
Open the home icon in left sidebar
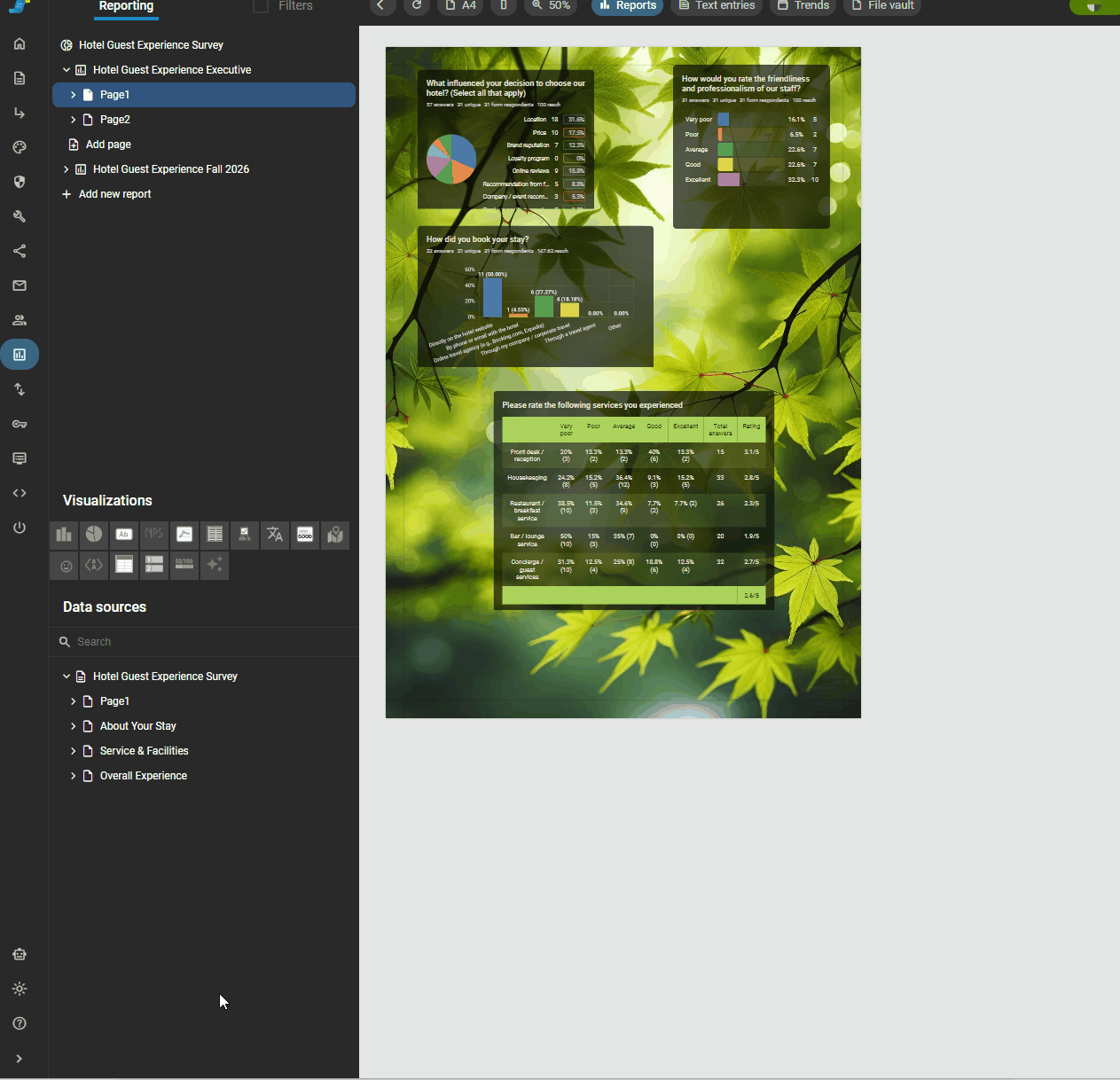coord(20,44)
